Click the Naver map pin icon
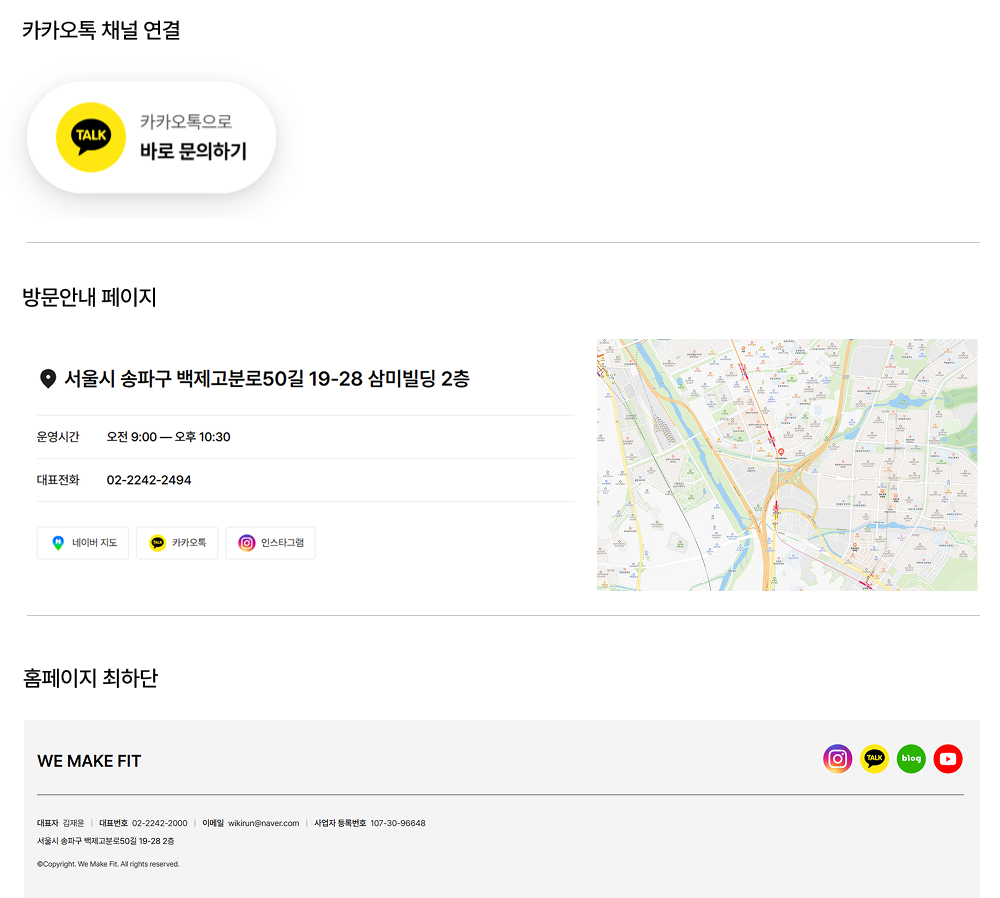Image resolution: width=1000 pixels, height=898 pixels. (58, 543)
